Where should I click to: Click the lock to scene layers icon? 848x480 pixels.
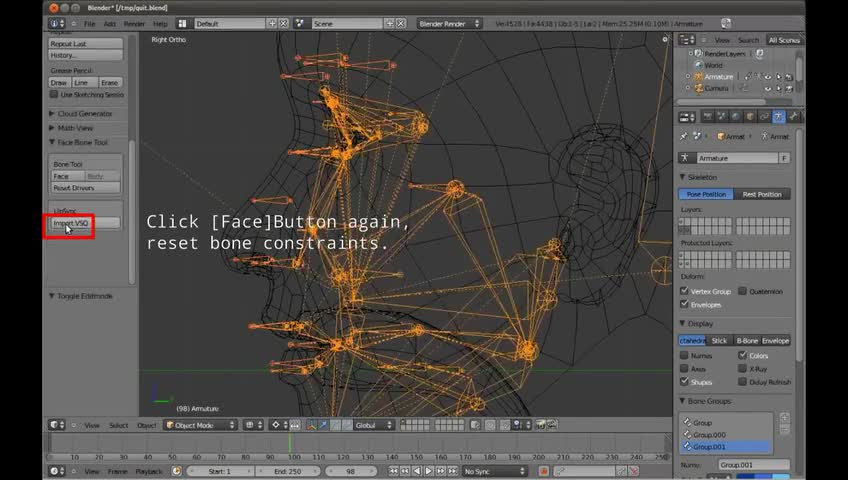click(x=475, y=425)
